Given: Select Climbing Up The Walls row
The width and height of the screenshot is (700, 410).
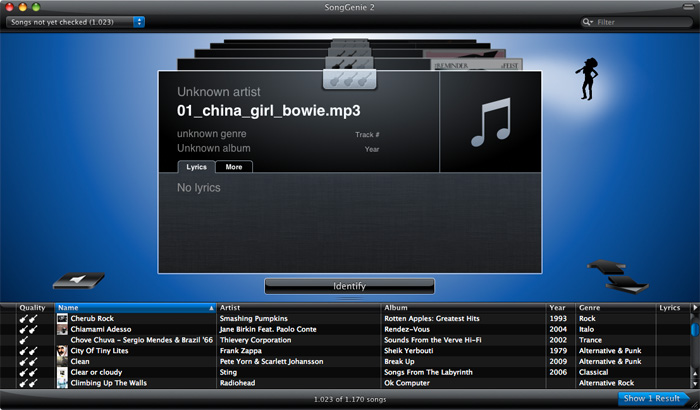Looking at the screenshot, I should click(345, 383).
